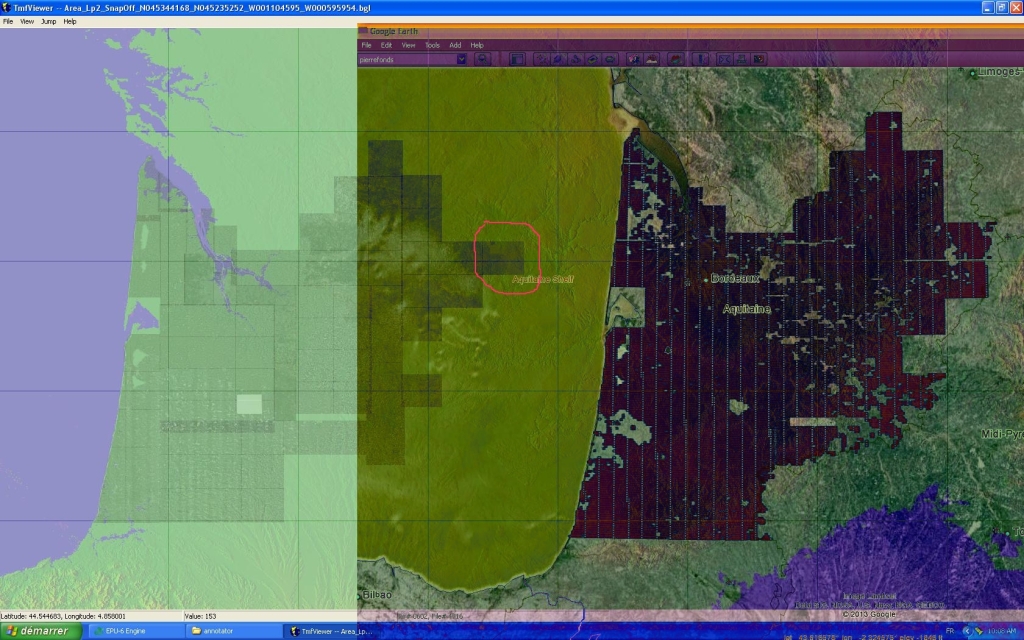Open the View menu in TmfViewer
This screenshot has width=1024, height=640.
coord(27,22)
